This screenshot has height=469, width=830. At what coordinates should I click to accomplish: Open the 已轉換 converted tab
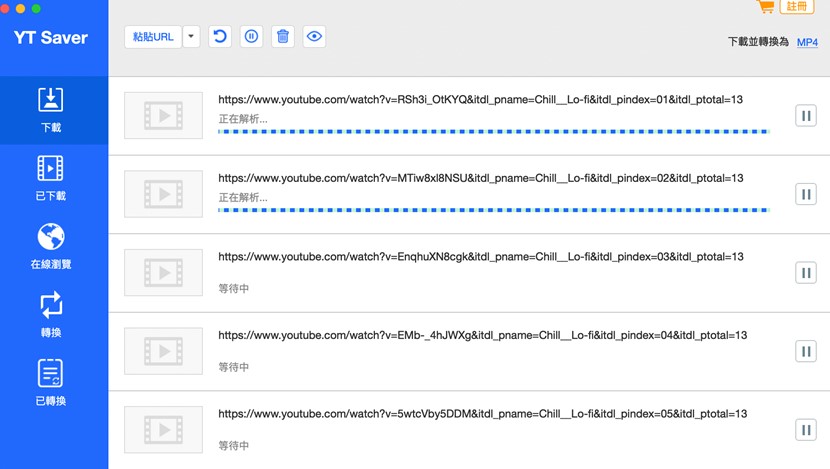[x=52, y=384]
